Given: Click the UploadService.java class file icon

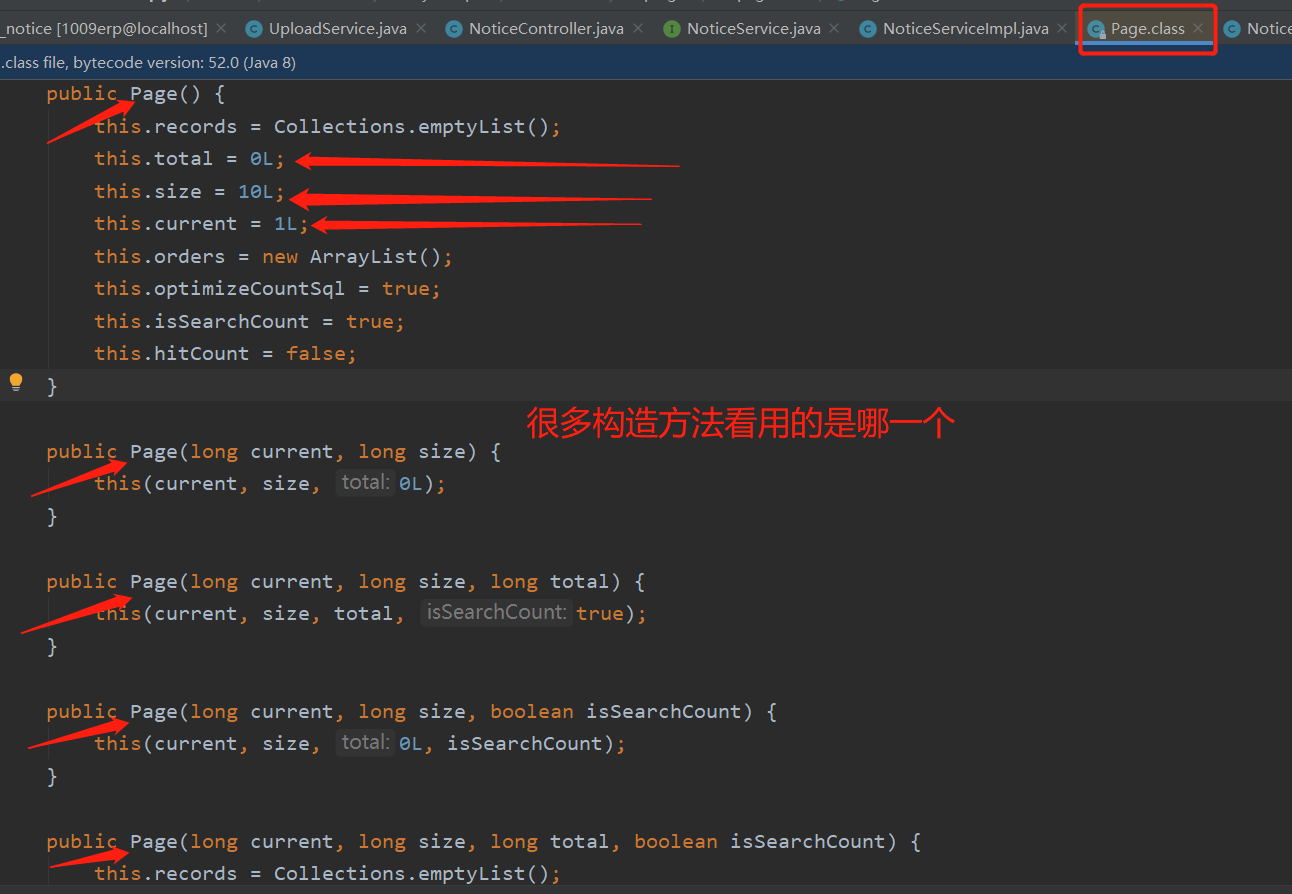Looking at the screenshot, I should point(254,29).
